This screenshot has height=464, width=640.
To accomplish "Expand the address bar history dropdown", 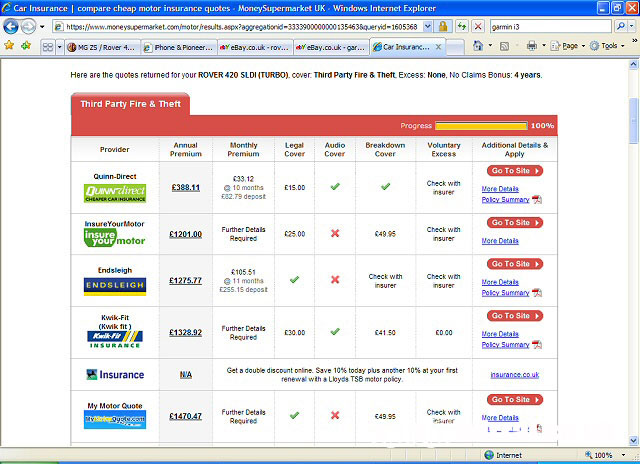I will (427, 27).
